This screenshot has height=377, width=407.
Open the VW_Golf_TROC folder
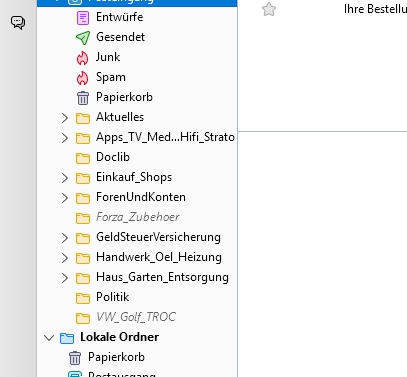pos(137,317)
